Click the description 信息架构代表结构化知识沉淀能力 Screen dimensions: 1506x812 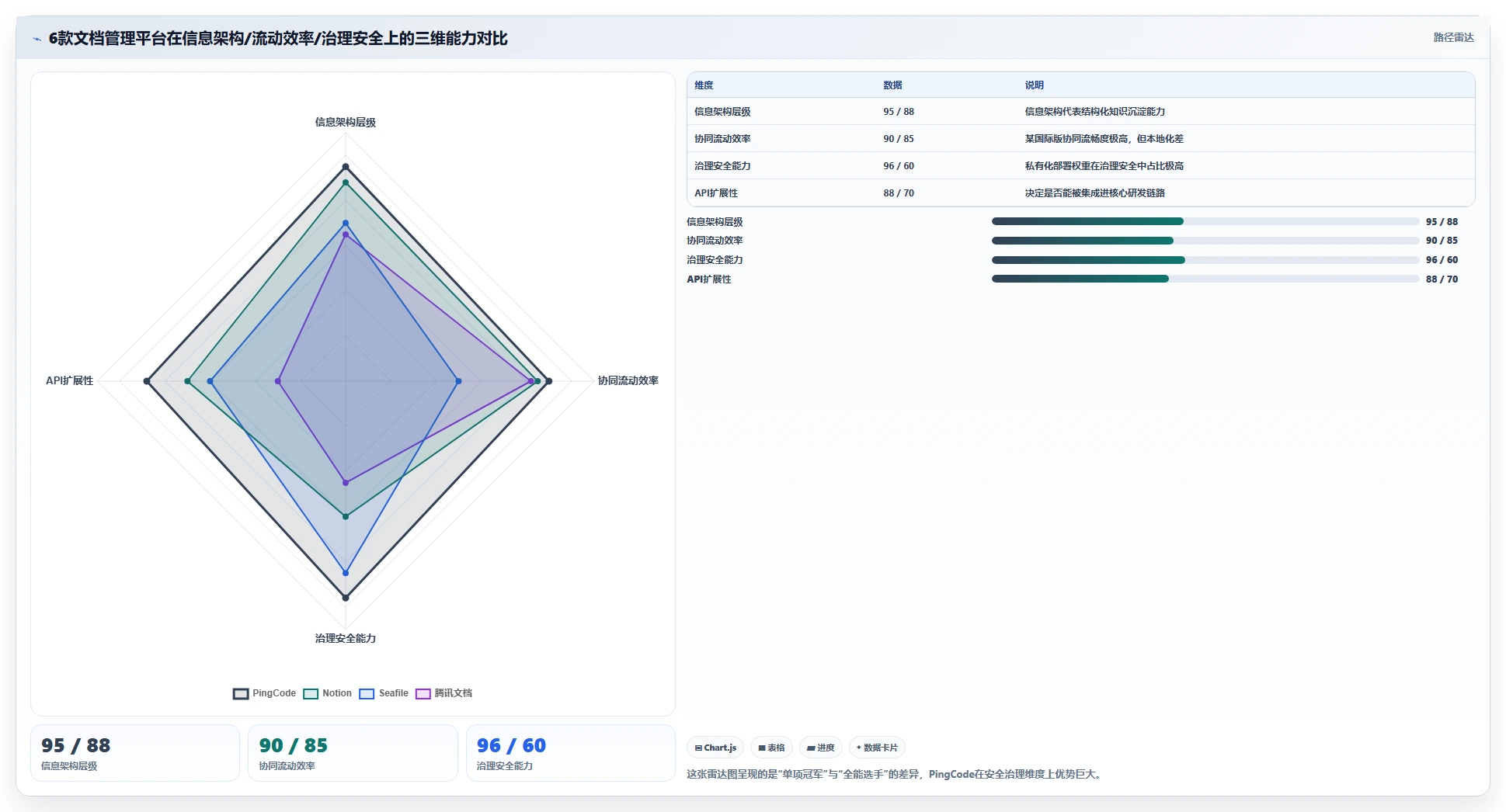point(1094,112)
